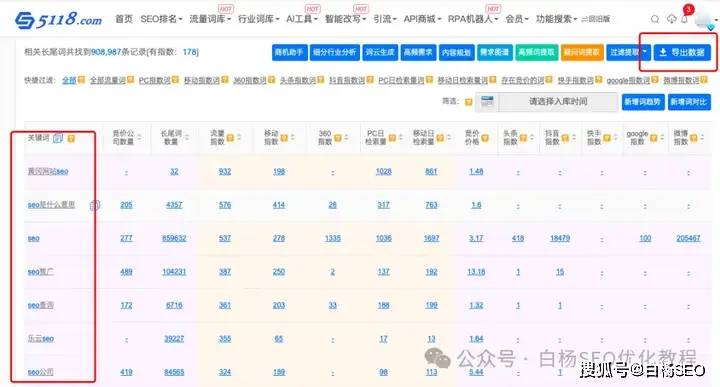
Task: Click help icon next to PC指数词 filter
Action: [x=175, y=80]
